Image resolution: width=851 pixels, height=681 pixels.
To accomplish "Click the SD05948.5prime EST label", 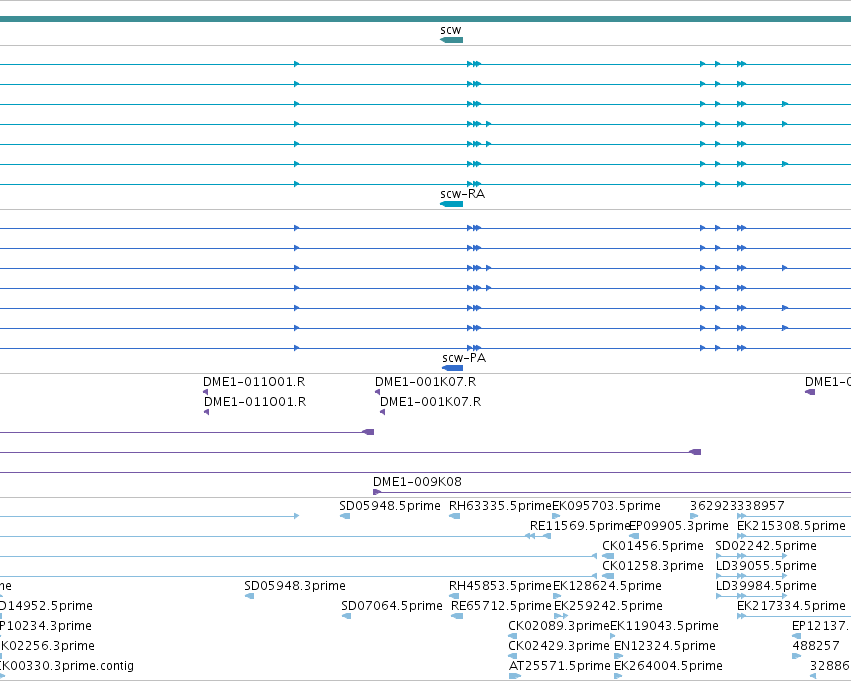I will point(390,506).
